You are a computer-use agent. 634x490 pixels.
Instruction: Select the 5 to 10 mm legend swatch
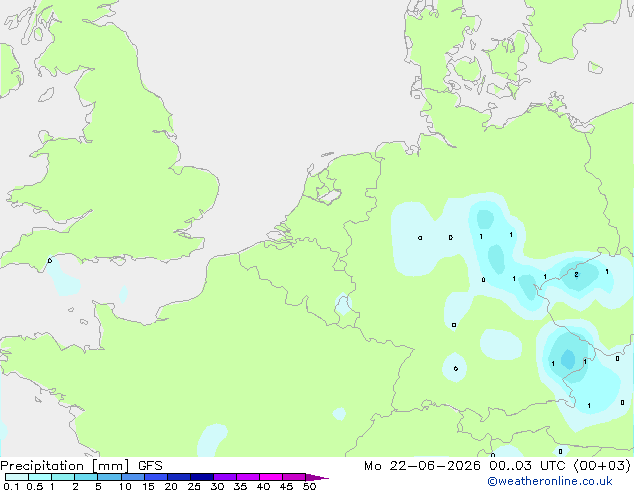pos(109,477)
